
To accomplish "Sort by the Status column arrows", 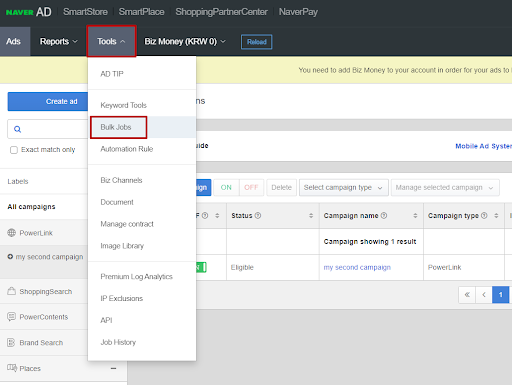I will coord(311,216).
